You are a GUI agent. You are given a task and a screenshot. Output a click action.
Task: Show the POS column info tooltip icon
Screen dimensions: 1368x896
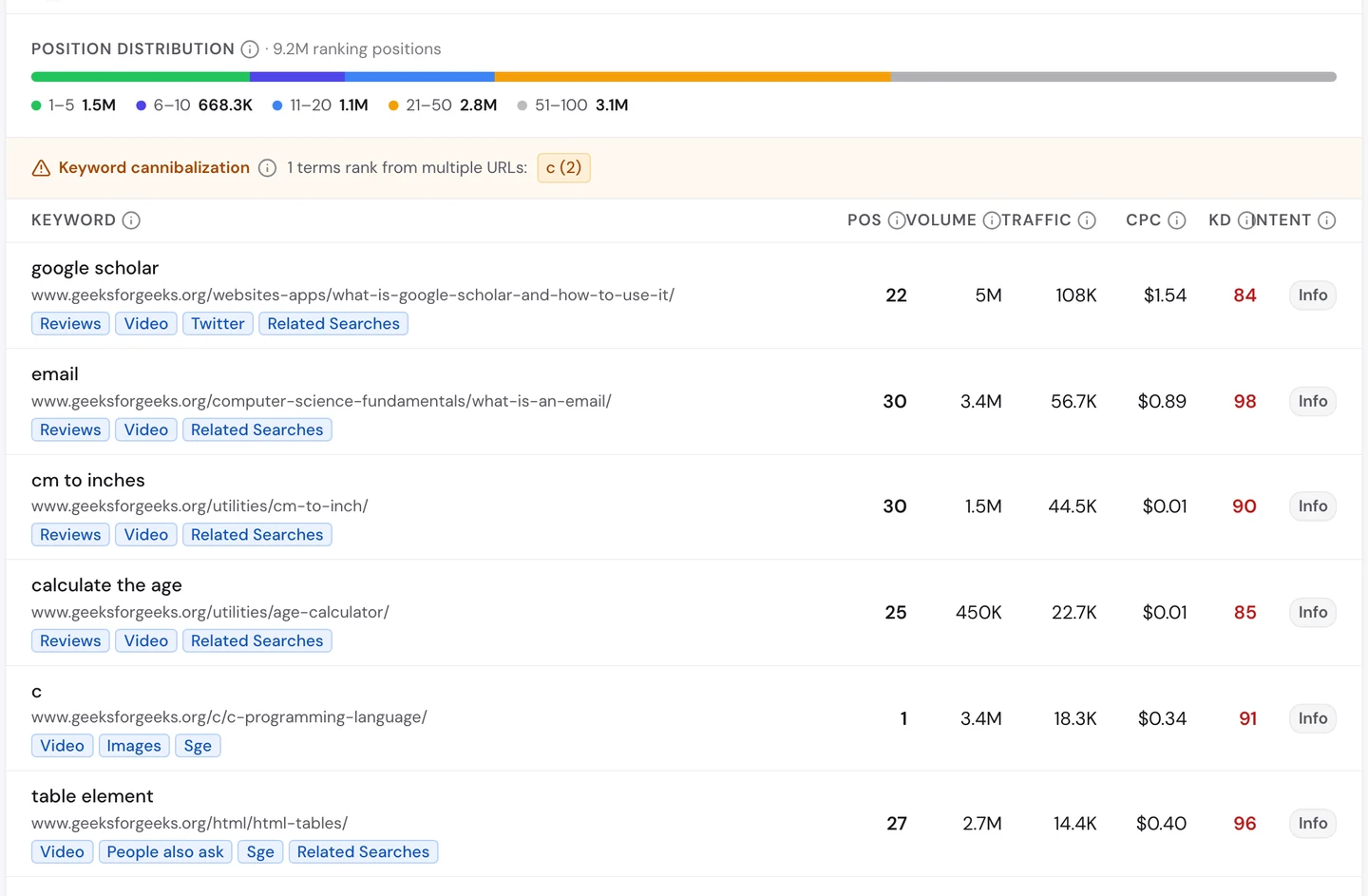click(896, 220)
